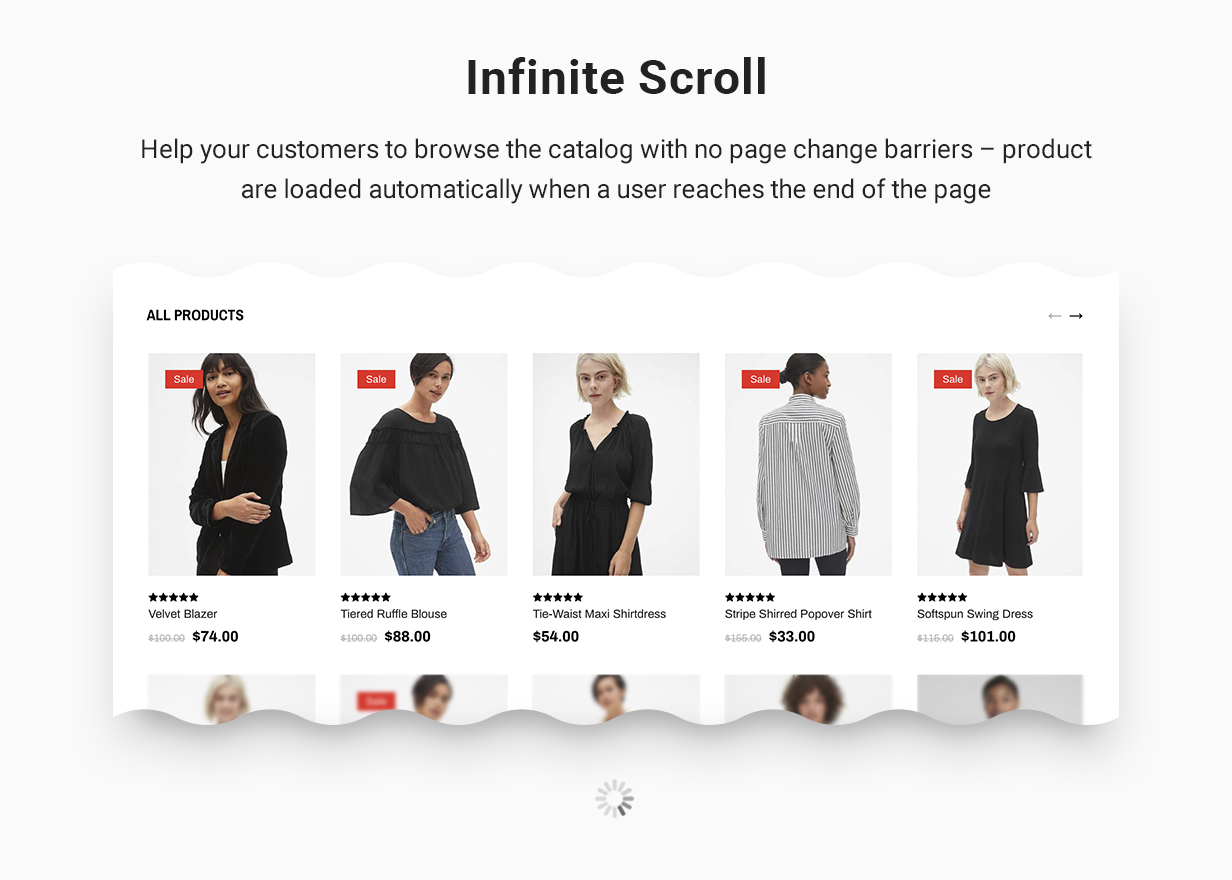The width and height of the screenshot is (1232, 880).
Task: Select the striped popover shirt photo
Action: (x=808, y=464)
